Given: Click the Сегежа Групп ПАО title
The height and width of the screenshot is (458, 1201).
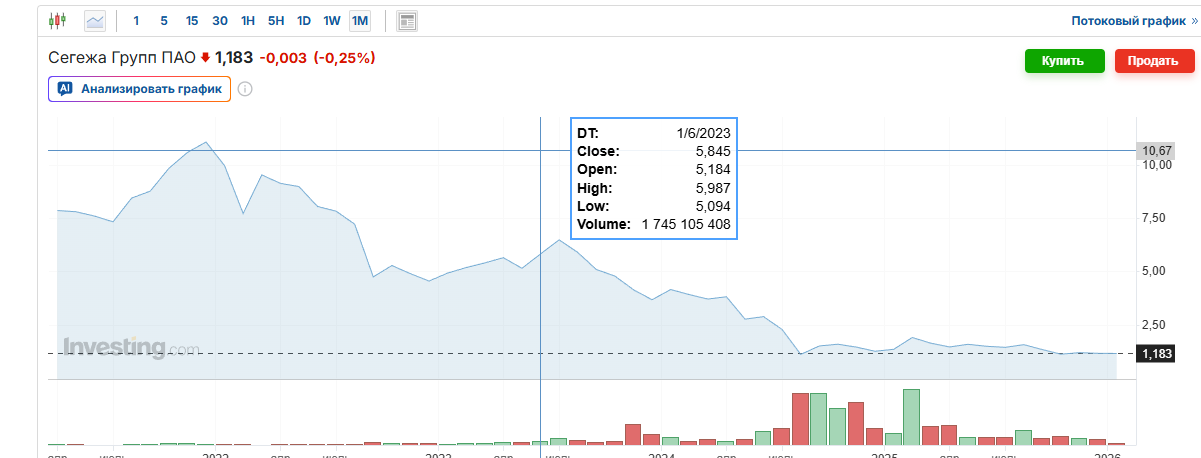Looking at the screenshot, I should [x=121, y=58].
